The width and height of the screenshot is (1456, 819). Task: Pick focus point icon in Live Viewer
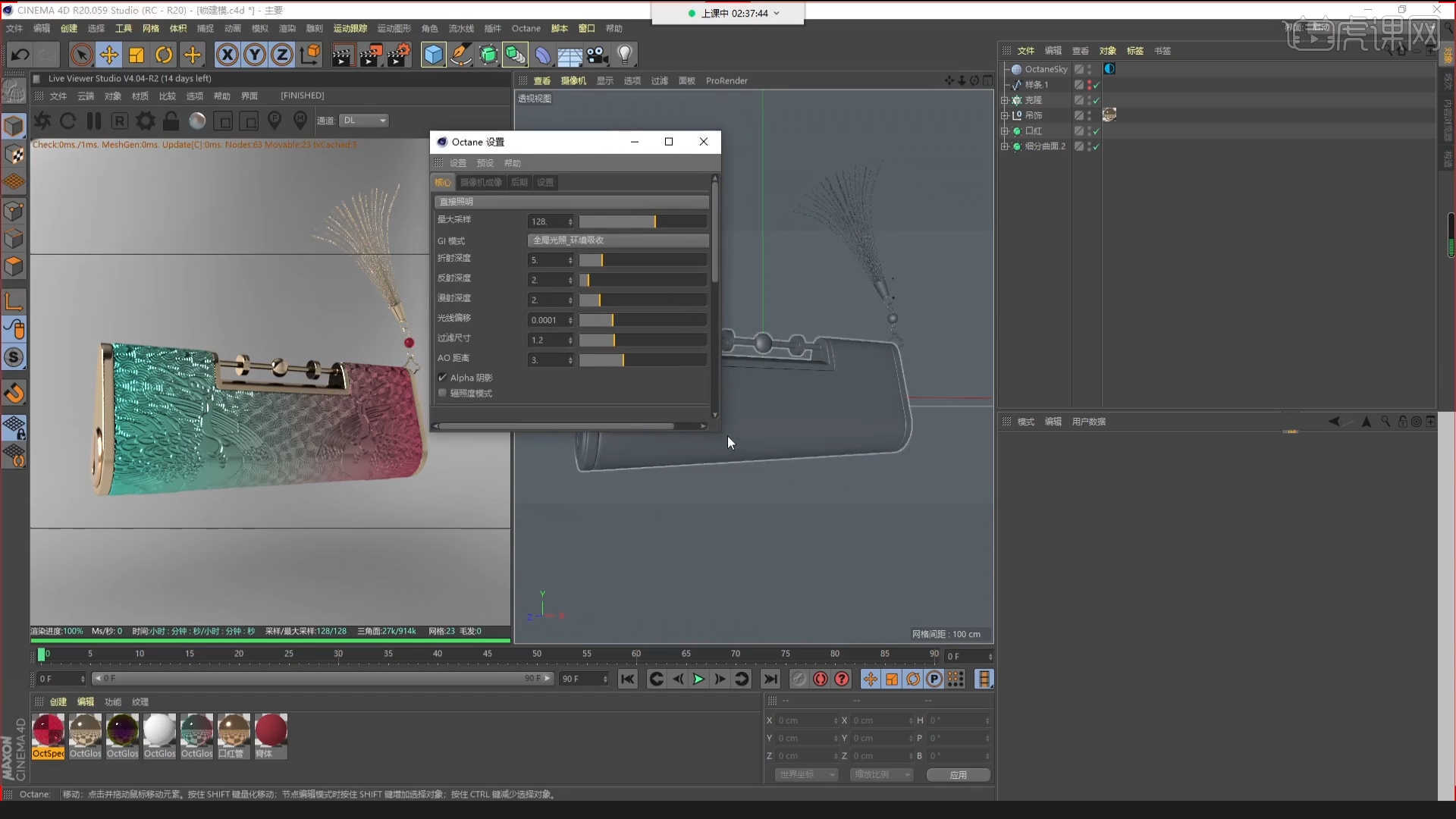click(275, 121)
